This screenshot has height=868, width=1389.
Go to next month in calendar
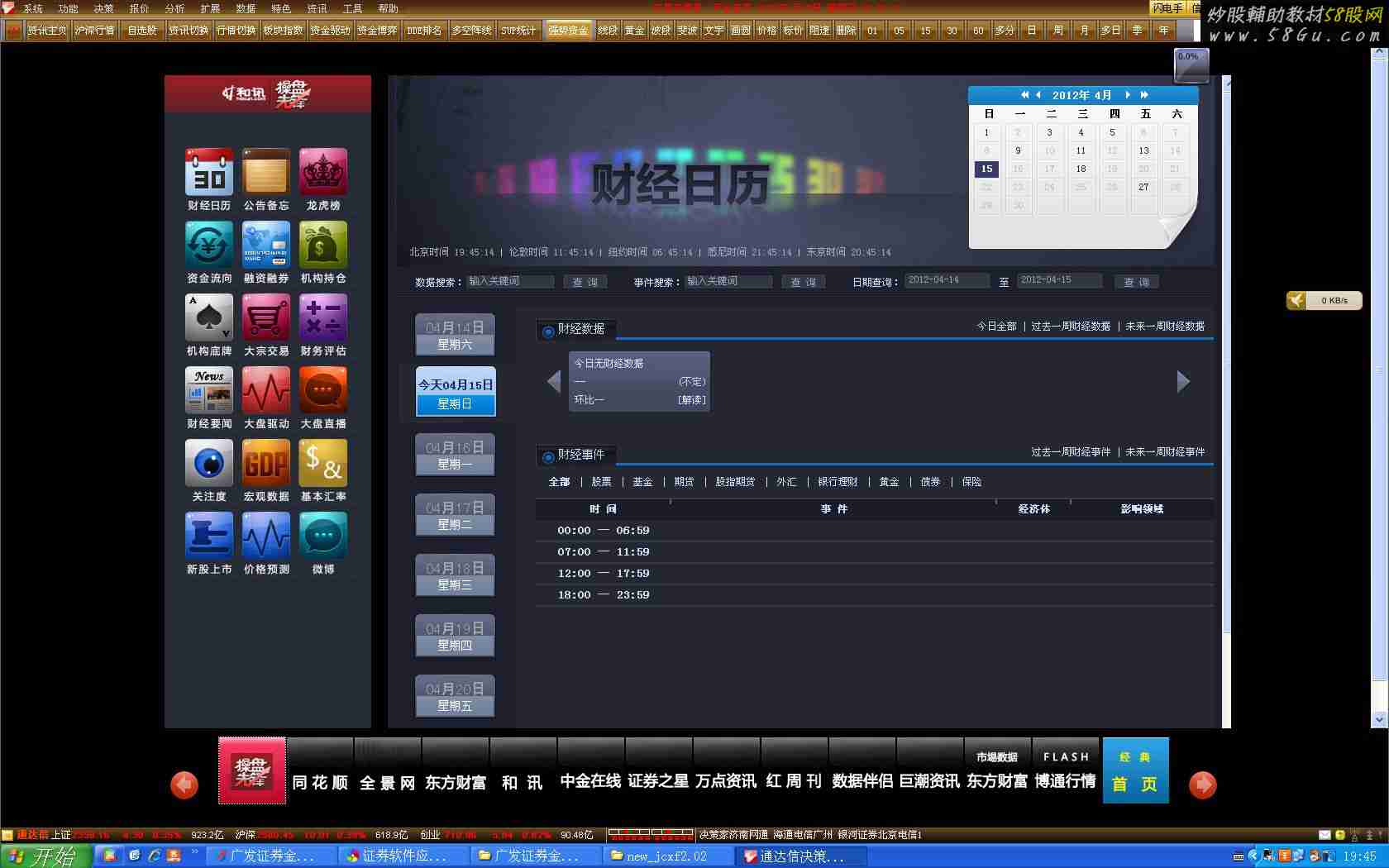tap(1128, 95)
